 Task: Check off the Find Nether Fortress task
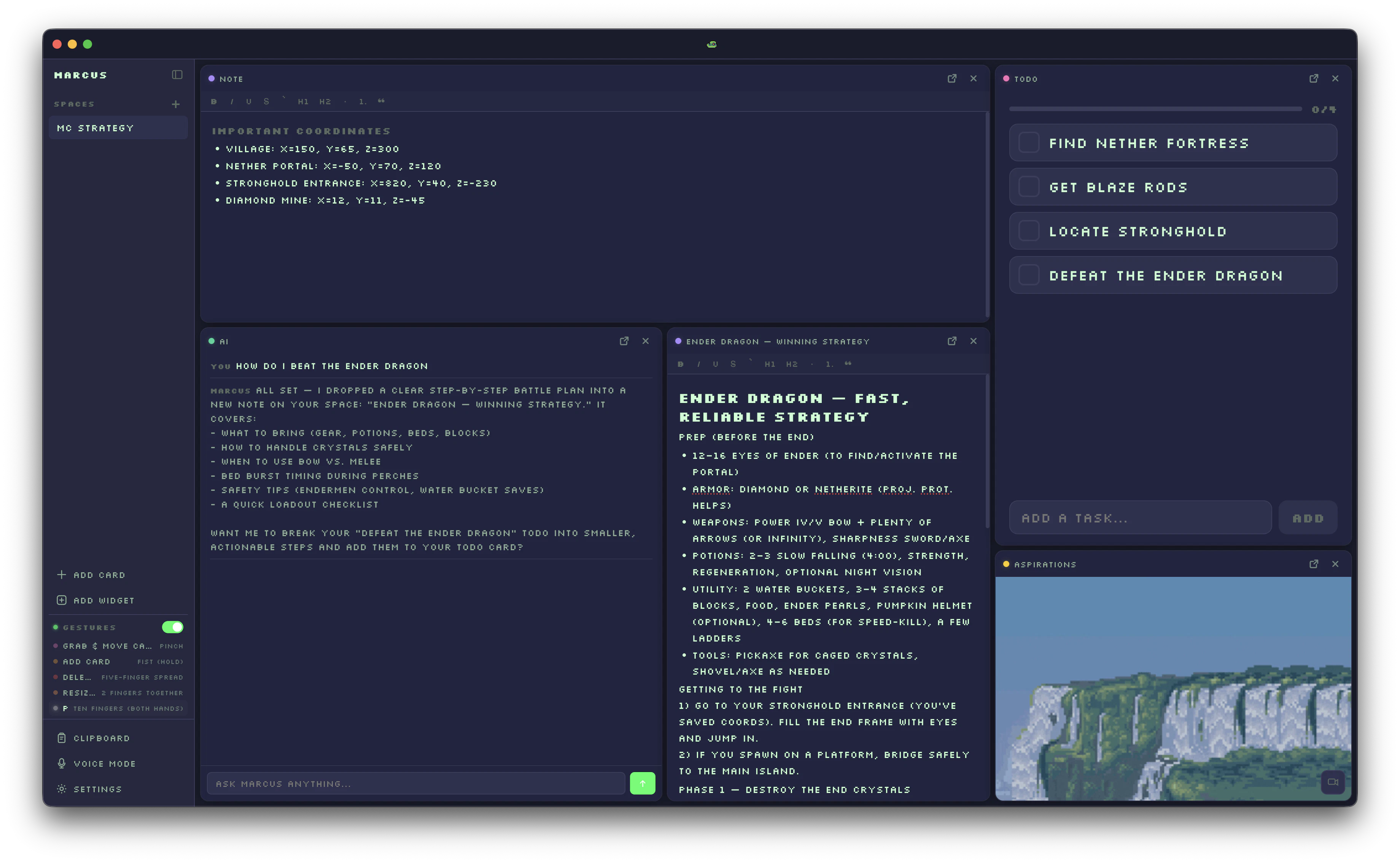click(1029, 142)
